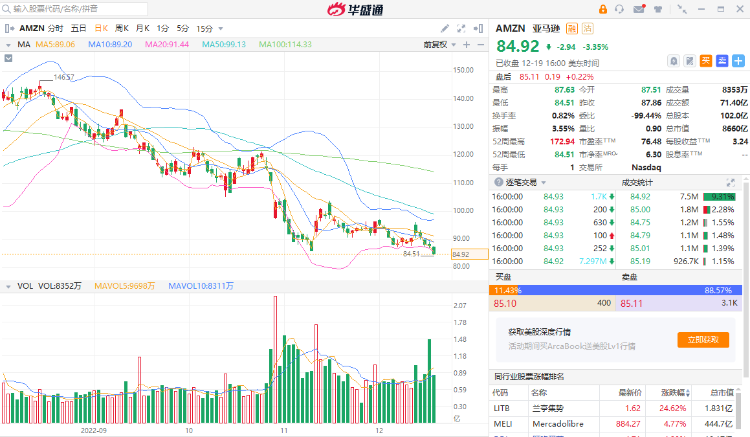Select the 月K monthly candlestick tab

(x=143, y=28)
